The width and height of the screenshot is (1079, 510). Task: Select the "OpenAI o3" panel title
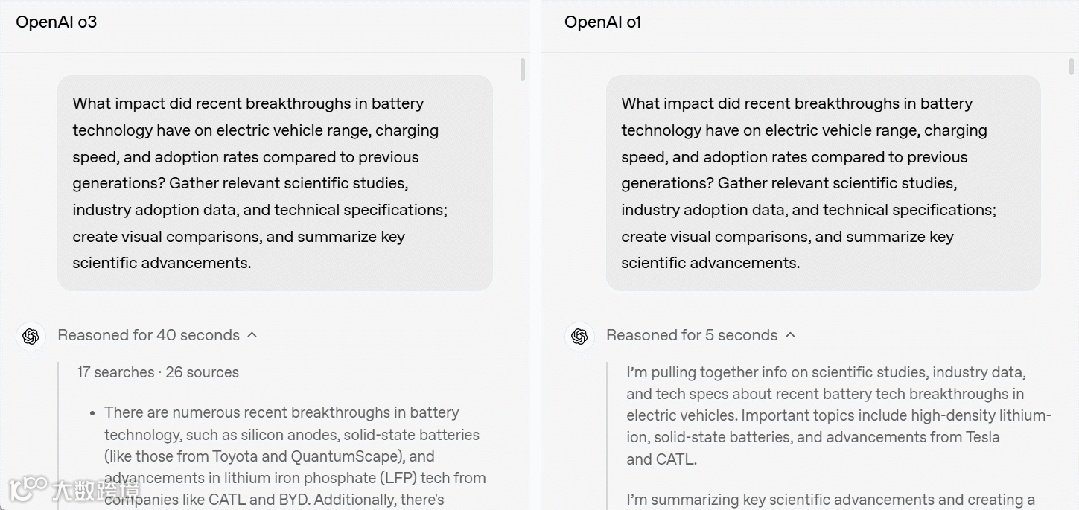click(x=56, y=22)
